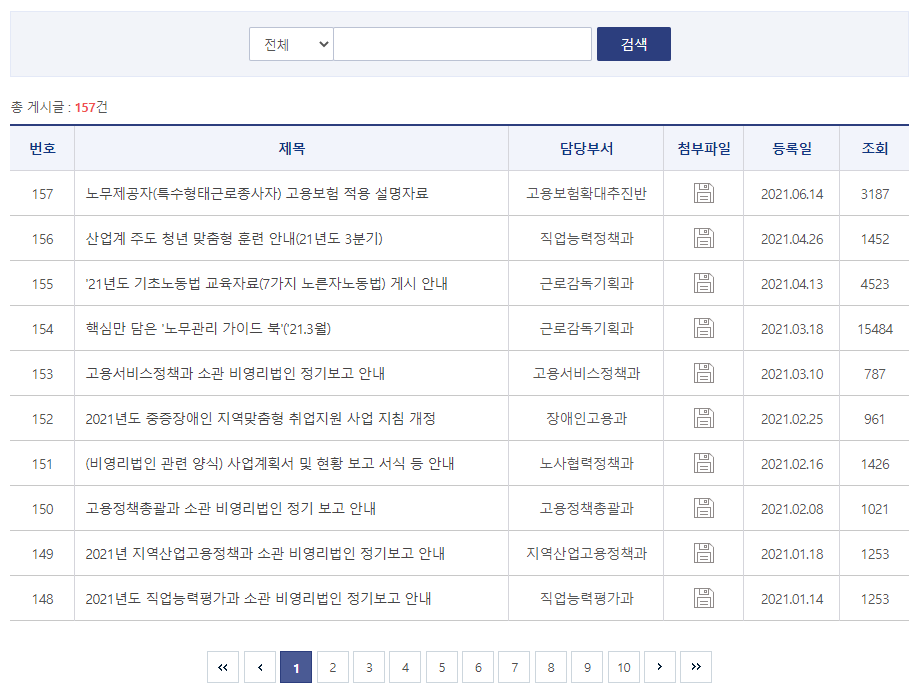This screenshot has height=692, width=923.
Task: Download attachment for post 149
Action: [703, 553]
